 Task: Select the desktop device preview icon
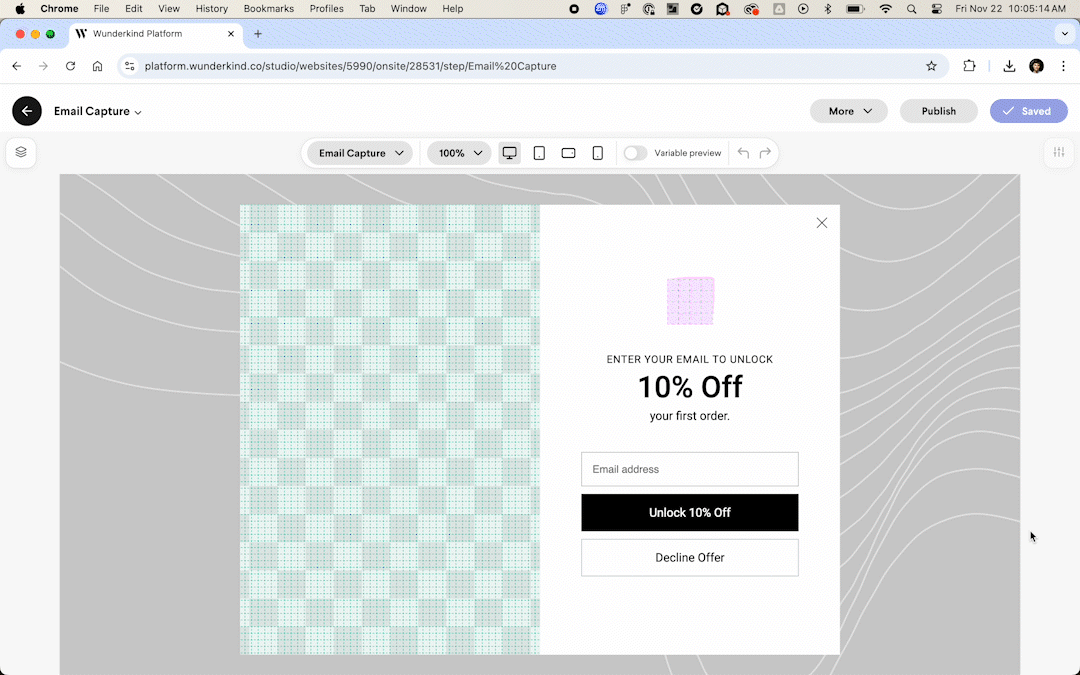[510, 153]
